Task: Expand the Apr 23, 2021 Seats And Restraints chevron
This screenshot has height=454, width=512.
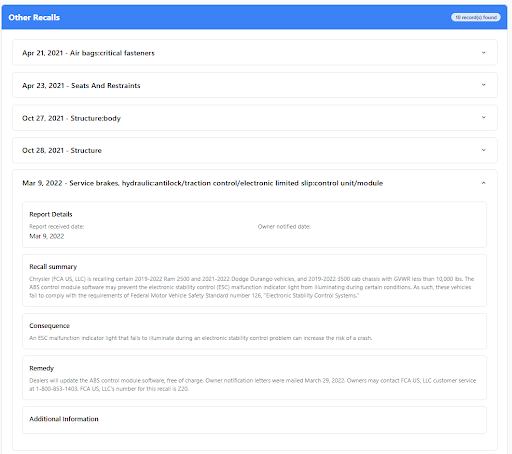Action: click(x=483, y=85)
